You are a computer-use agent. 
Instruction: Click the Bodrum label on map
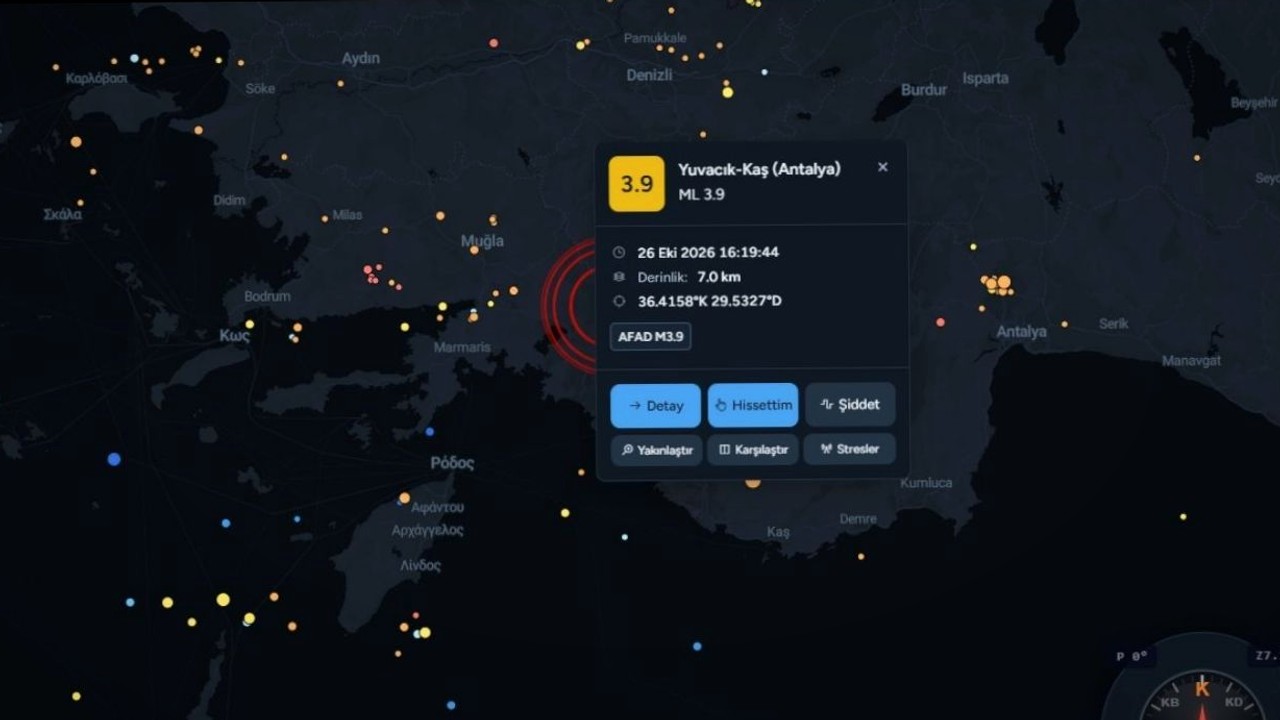coord(267,296)
